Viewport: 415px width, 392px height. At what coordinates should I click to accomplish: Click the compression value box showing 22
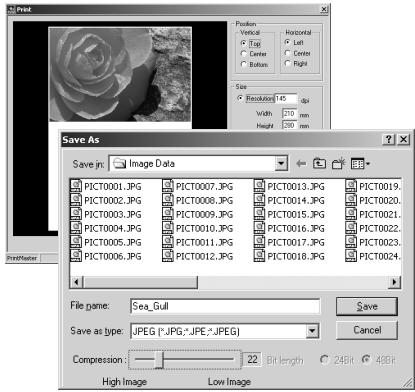click(x=252, y=360)
